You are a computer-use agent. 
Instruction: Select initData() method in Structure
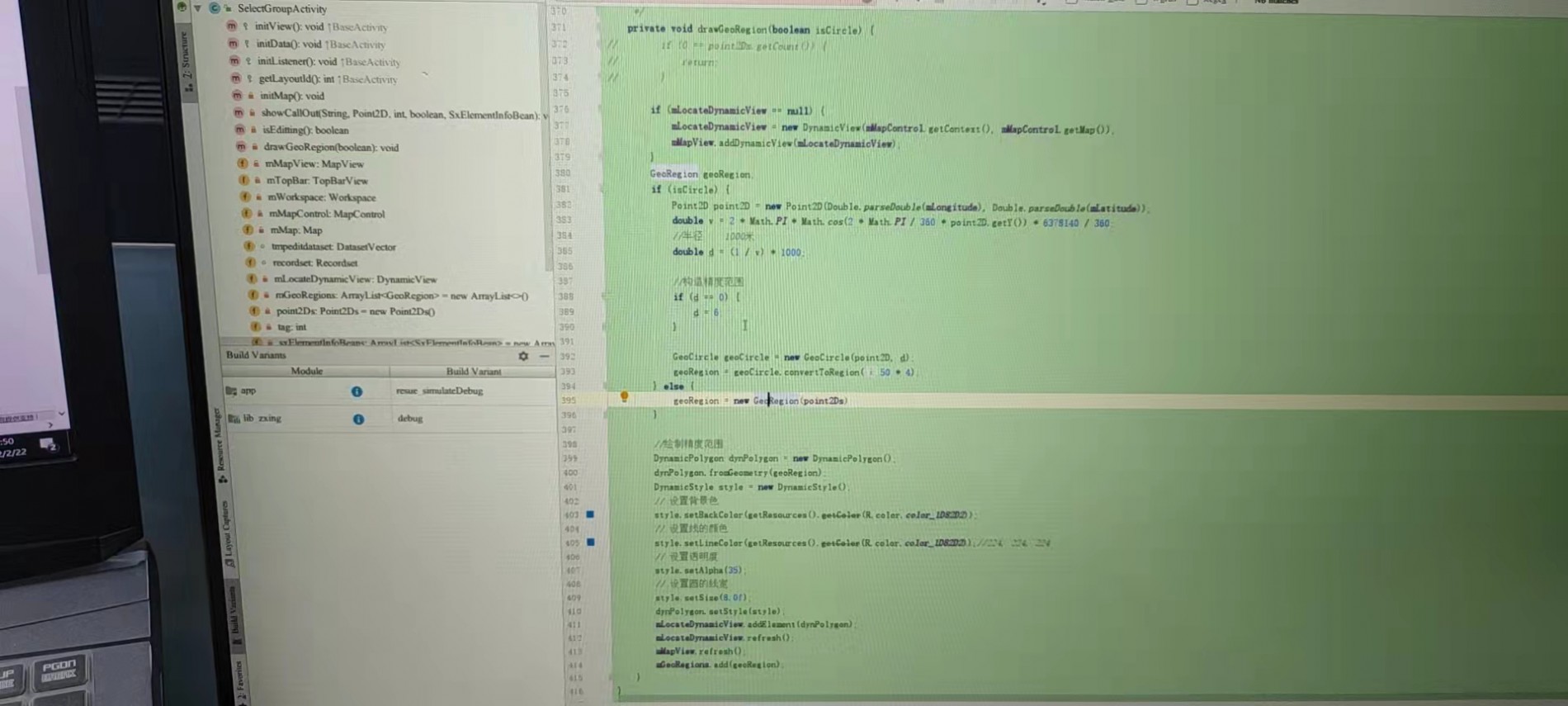coord(319,44)
